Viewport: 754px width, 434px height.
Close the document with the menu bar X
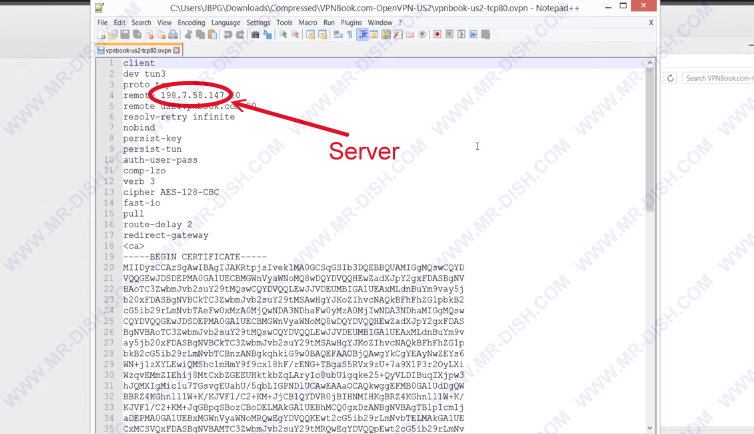[651, 23]
